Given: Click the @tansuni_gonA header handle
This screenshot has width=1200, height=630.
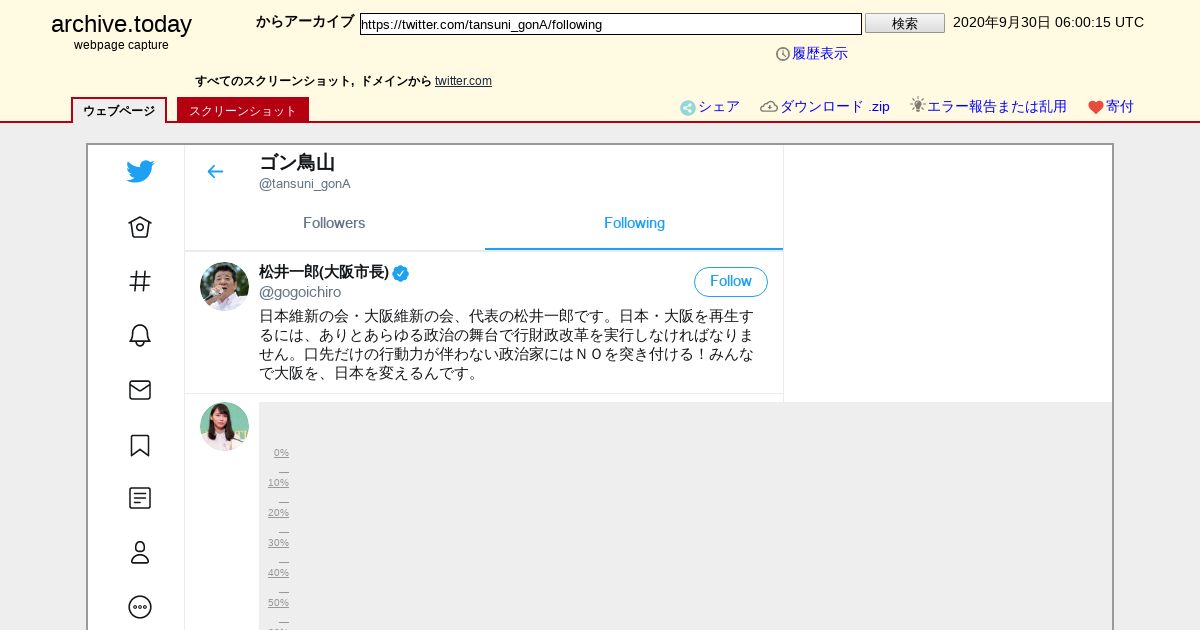Looking at the screenshot, I should pyautogui.click(x=305, y=184).
